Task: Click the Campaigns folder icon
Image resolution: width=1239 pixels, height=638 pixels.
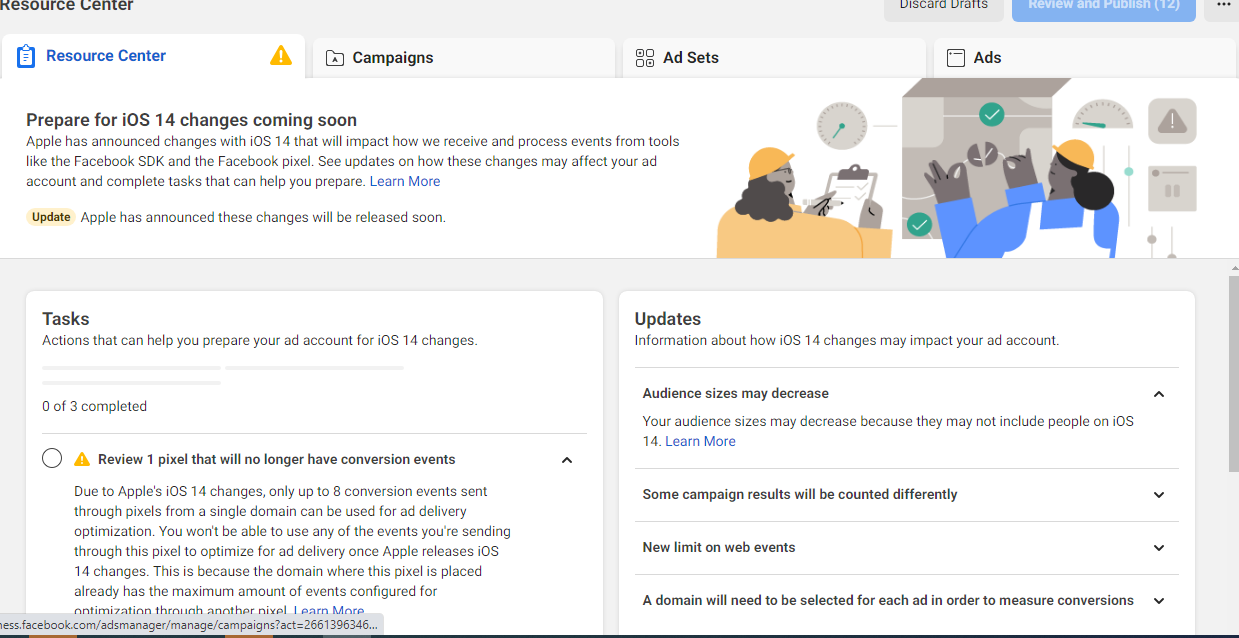Action: coord(335,58)
